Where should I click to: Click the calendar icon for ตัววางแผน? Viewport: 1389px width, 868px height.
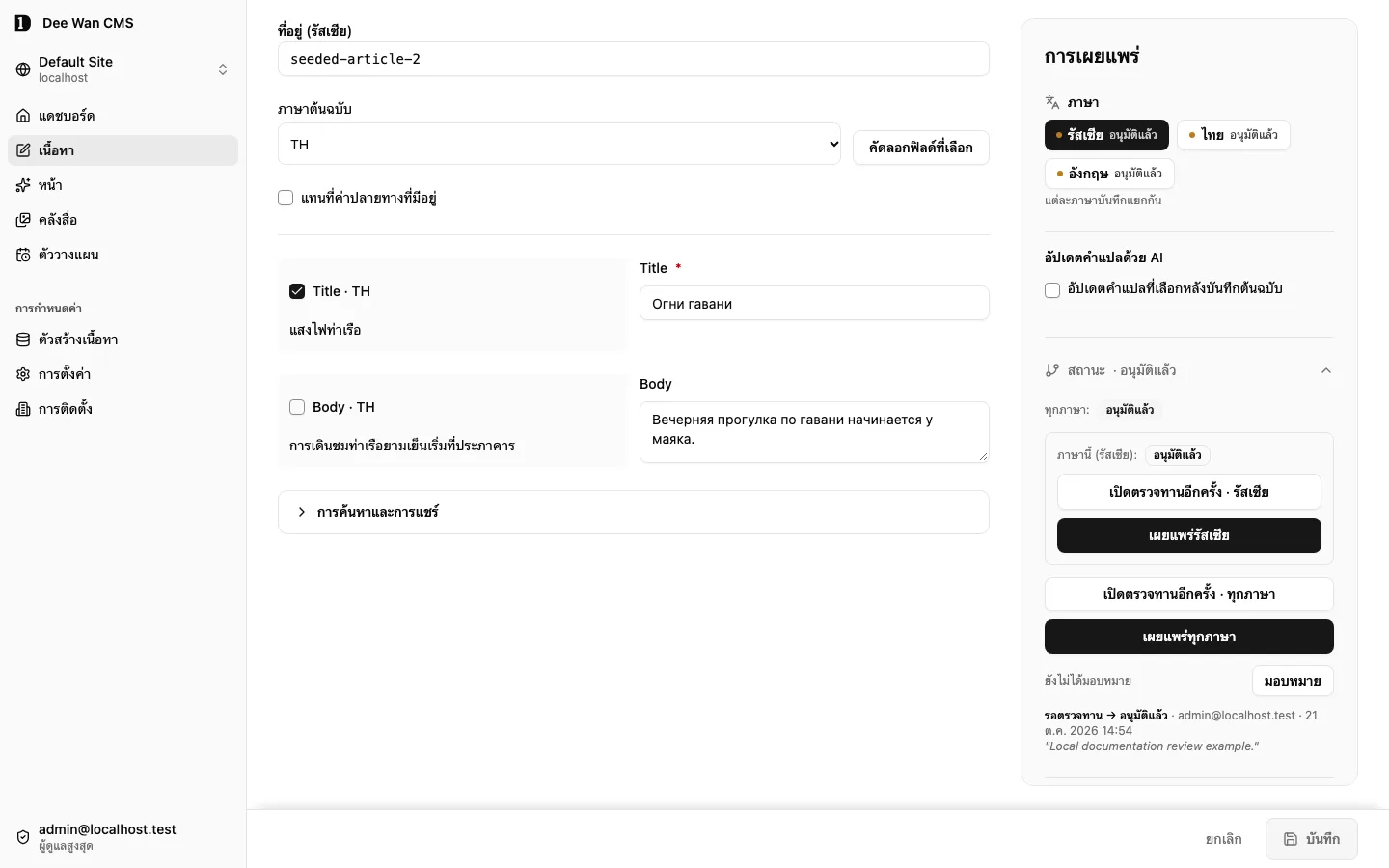[x=23, y=255]
